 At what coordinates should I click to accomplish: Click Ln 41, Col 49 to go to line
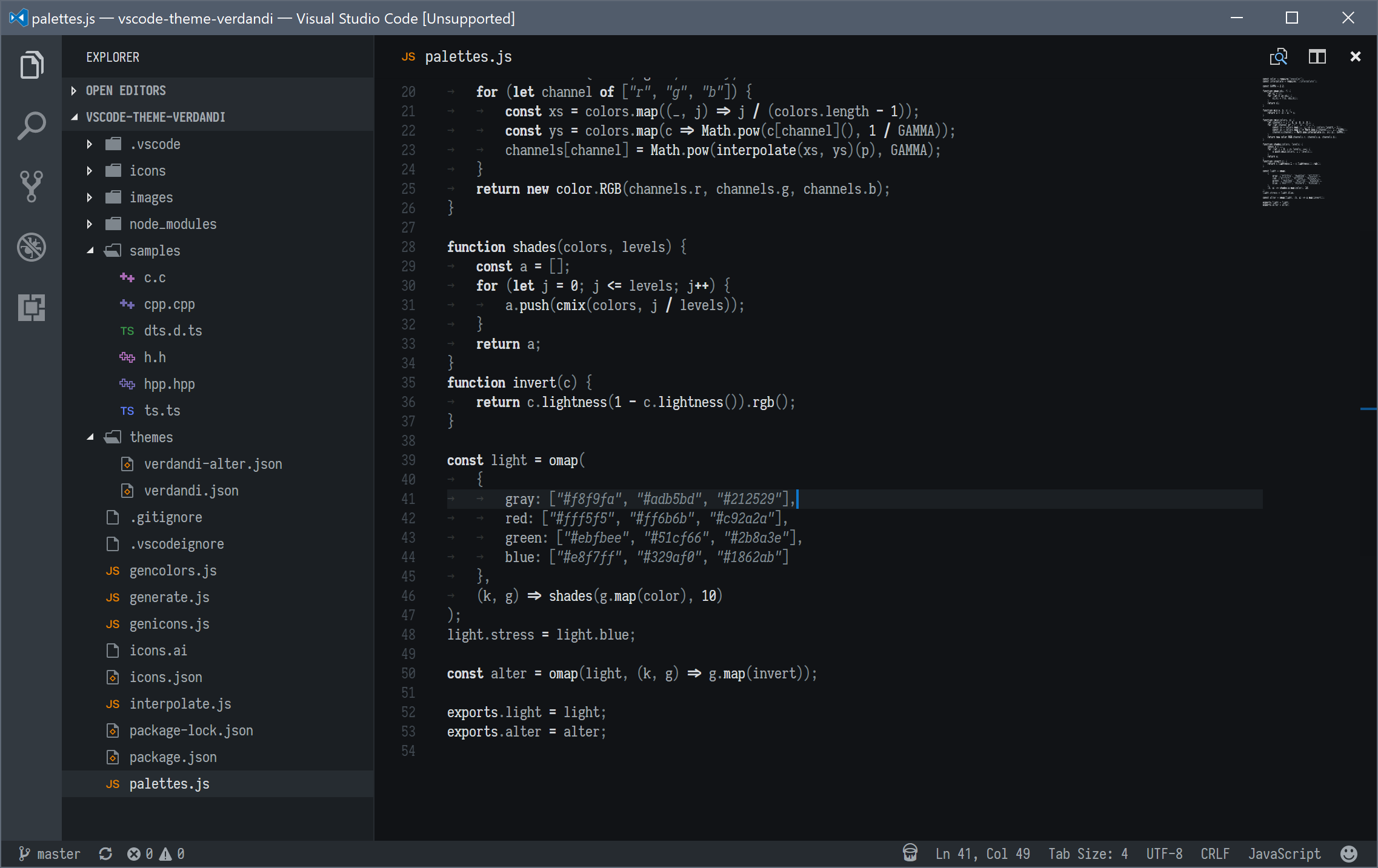[x=982, y=853]
